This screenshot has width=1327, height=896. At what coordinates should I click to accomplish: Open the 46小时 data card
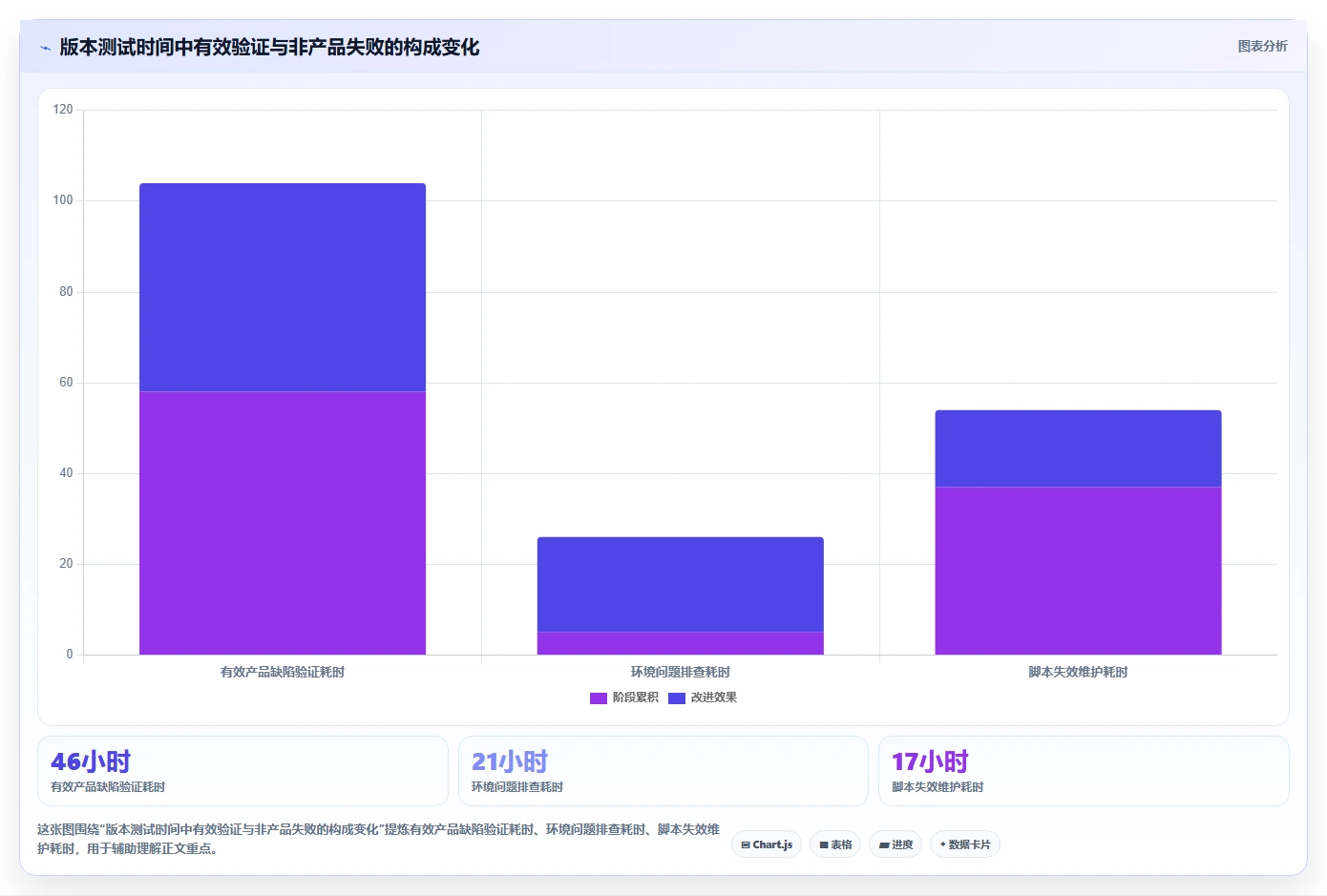click(242, 771)
